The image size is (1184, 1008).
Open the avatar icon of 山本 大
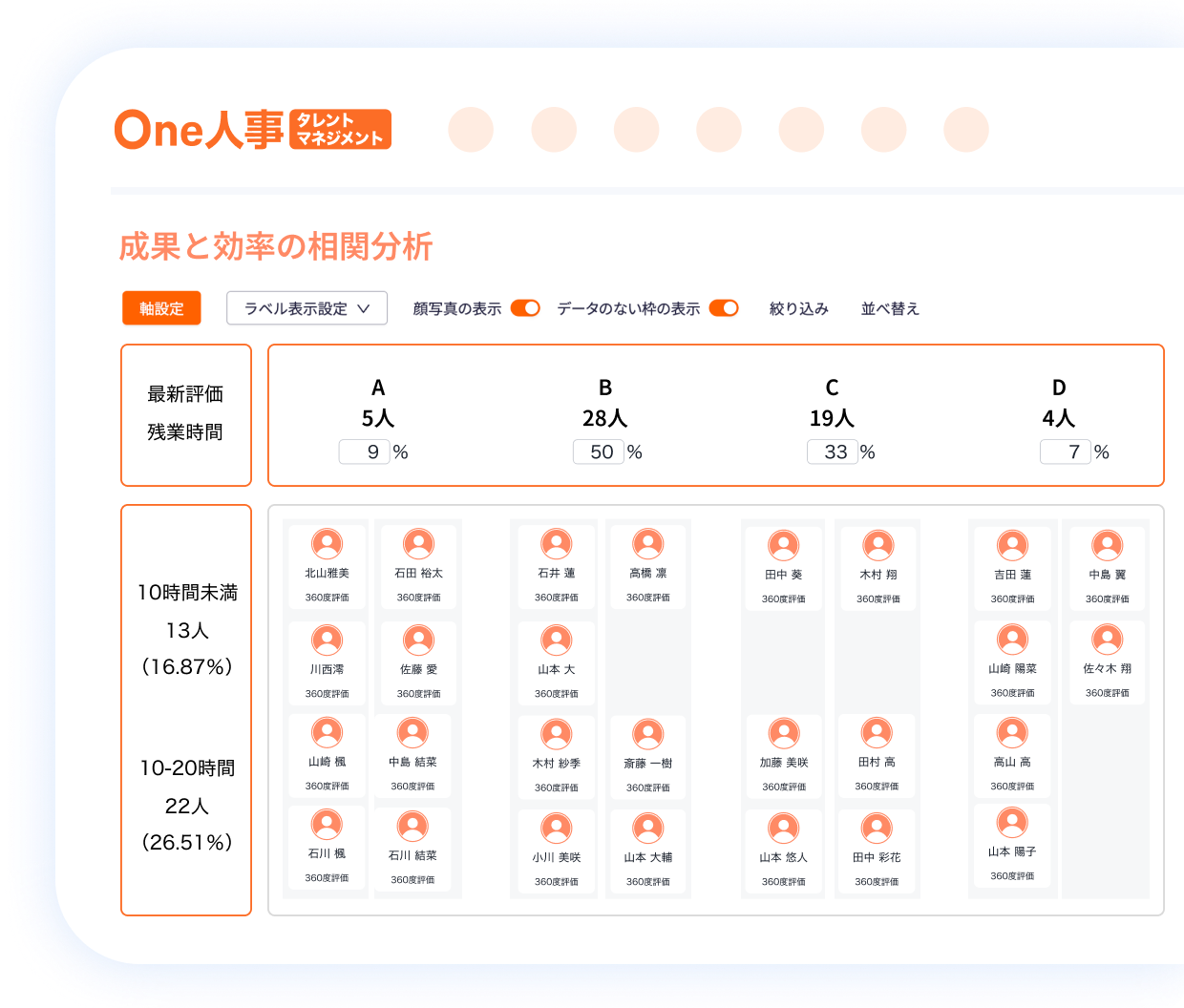tap(557, 640)
